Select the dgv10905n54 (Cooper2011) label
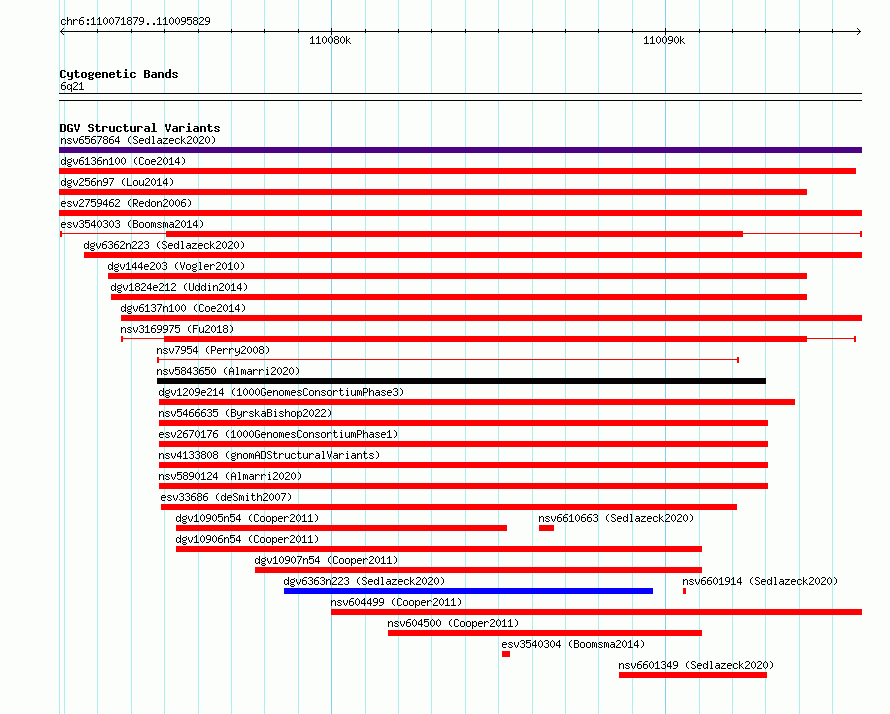890x714 pixels. click(247, 518)
